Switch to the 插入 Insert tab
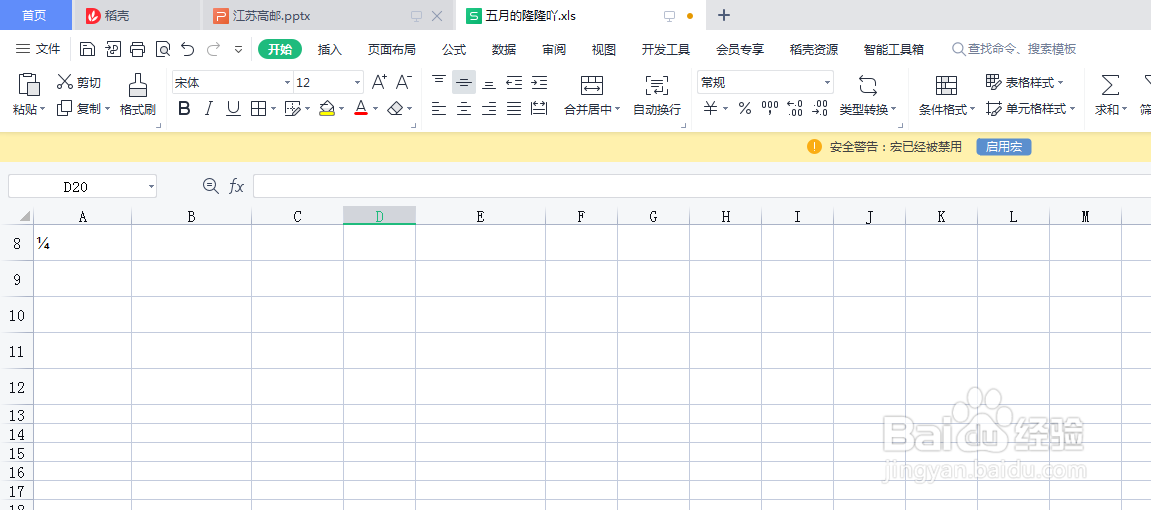Viewport: 1151px width, 510px height. point(330,49)
